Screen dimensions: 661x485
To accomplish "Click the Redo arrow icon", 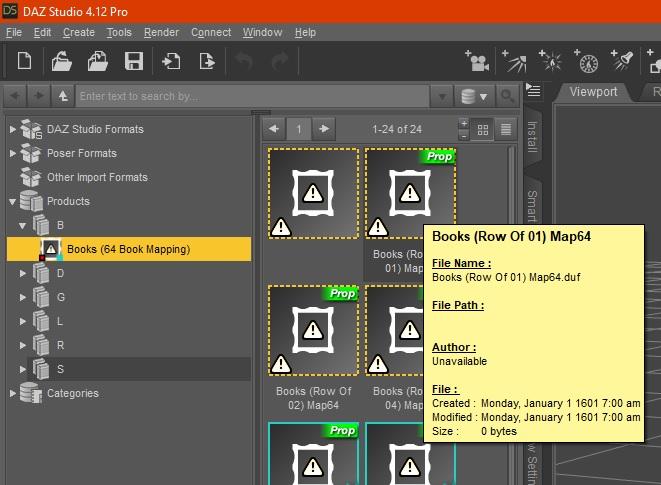I will tap(279, 62).
